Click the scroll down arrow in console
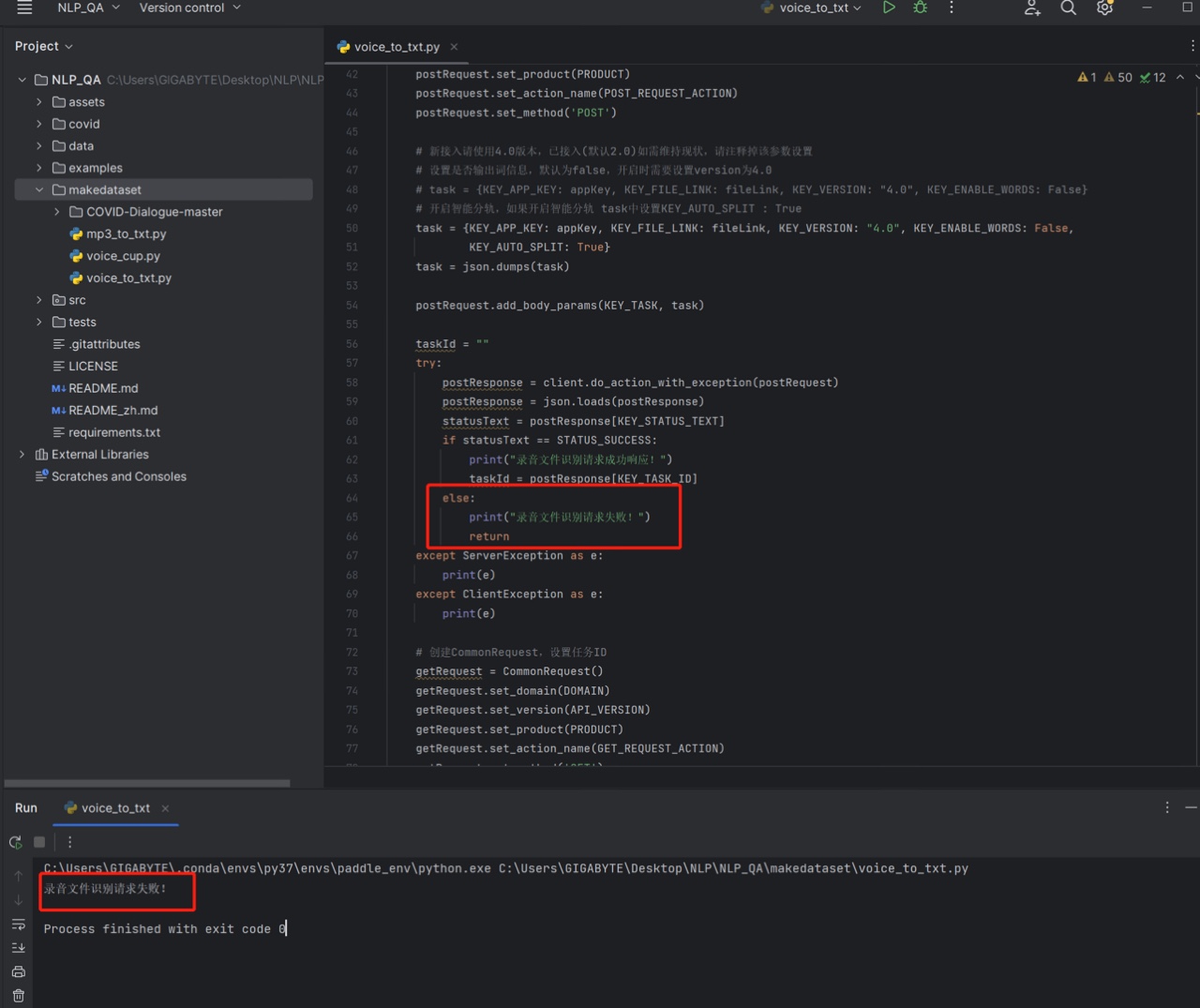 coord(18,900)
